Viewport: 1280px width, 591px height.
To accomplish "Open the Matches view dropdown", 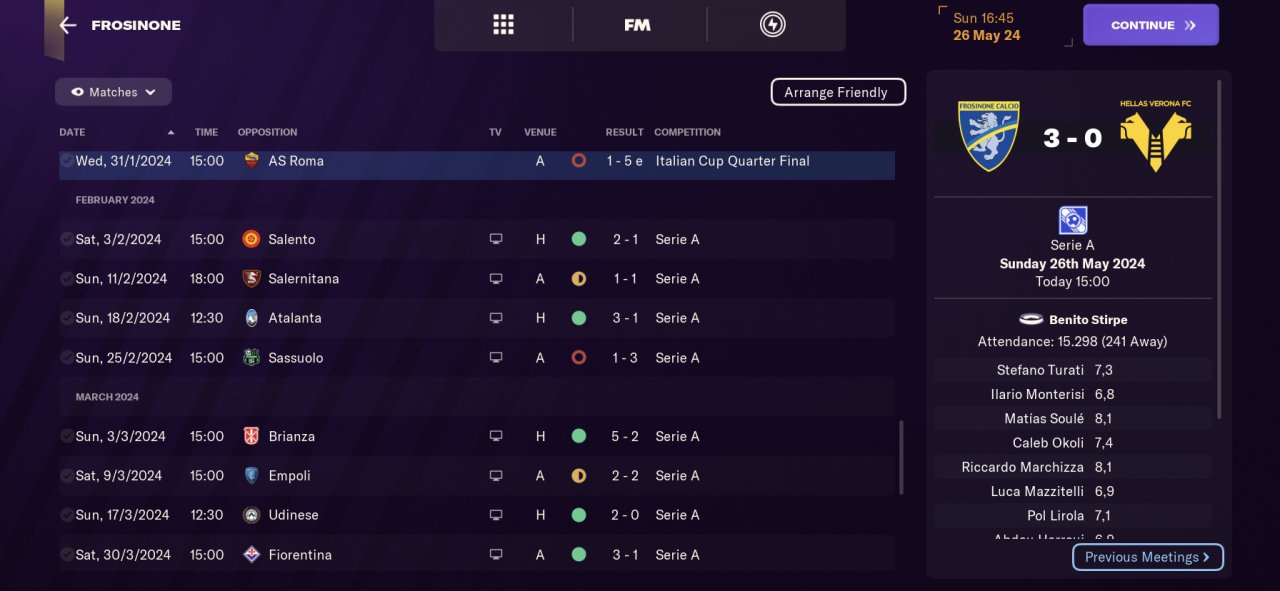I will pos(113,92).
